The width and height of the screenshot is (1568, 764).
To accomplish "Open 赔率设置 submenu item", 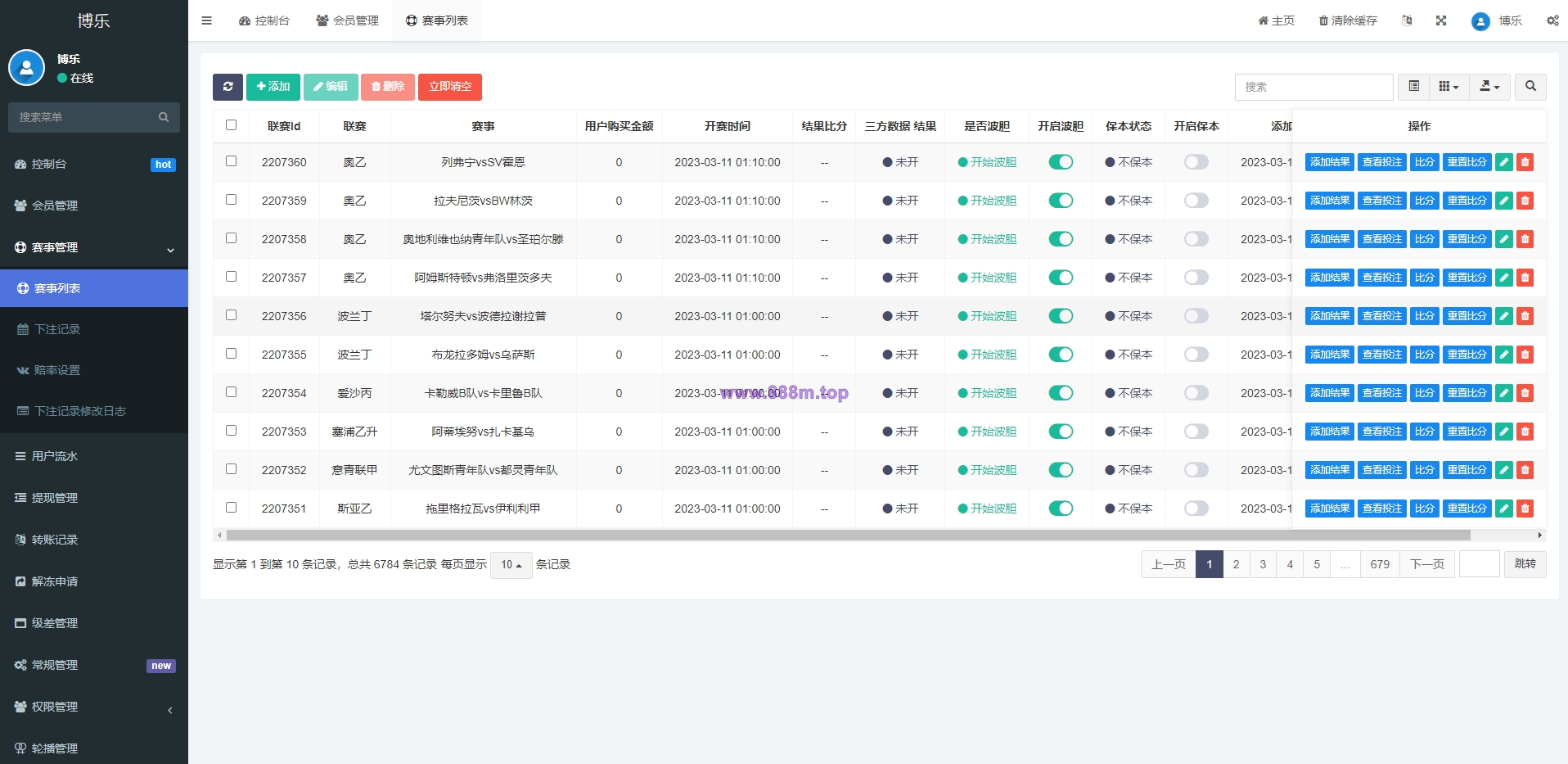I will coord(94,370).
